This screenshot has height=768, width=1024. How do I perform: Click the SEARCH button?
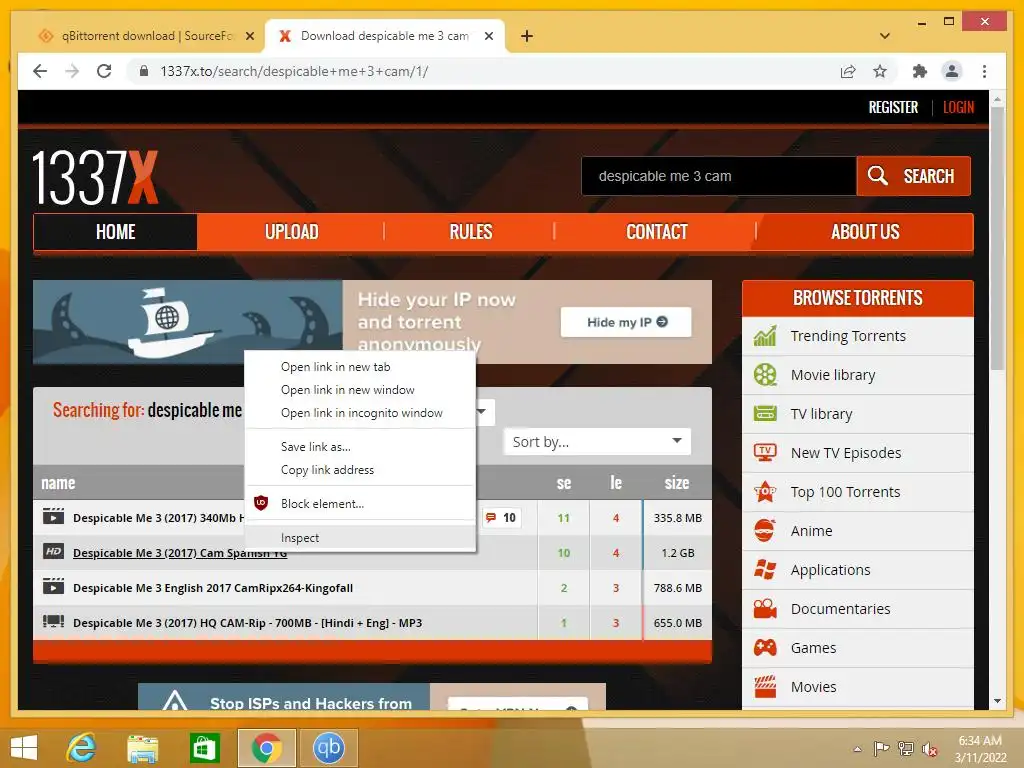pyautogui.click(x=913, y=176)
